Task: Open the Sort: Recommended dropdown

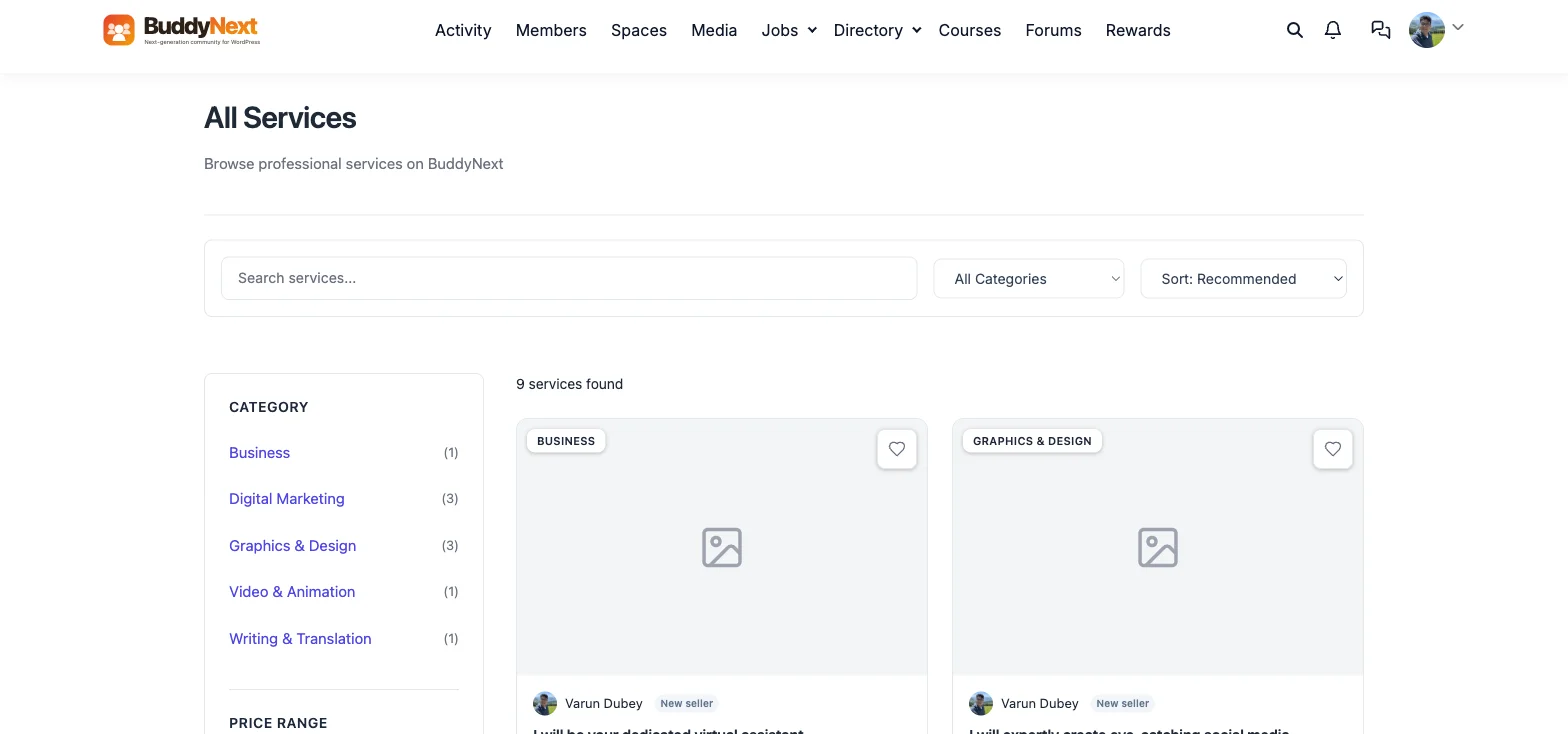Action: point(1244,279)
